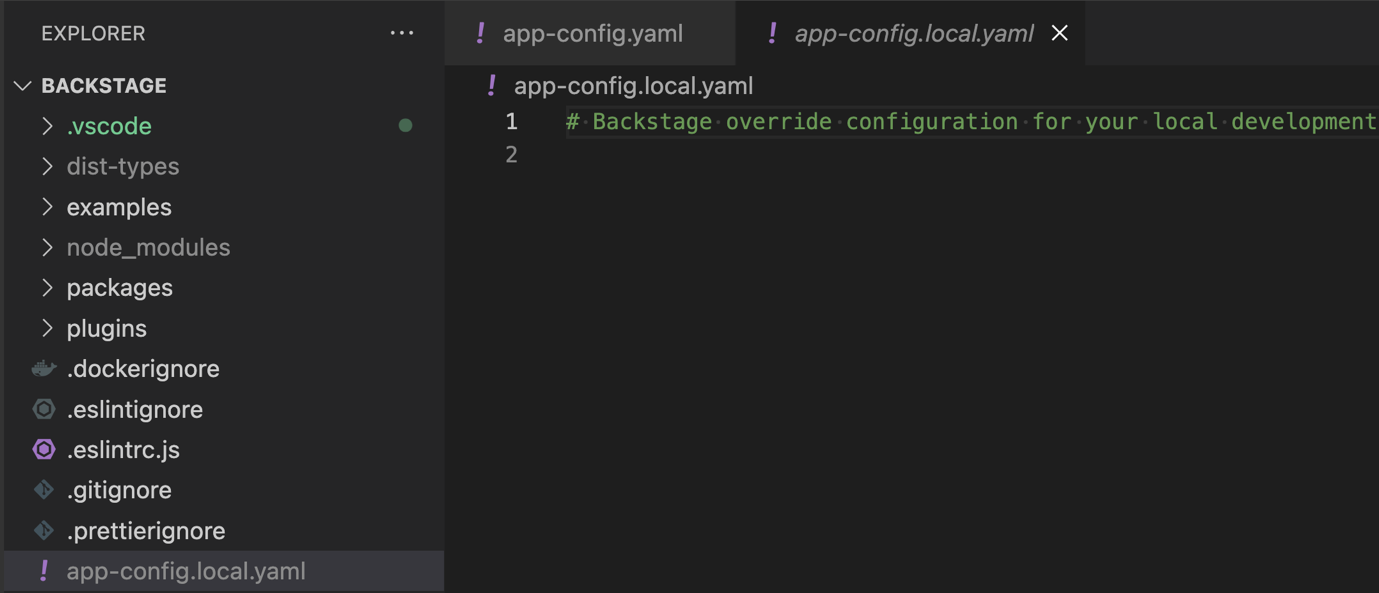Expand the dist-types folder
Viewport: 1379px width, 593px height.
[47, 166]
